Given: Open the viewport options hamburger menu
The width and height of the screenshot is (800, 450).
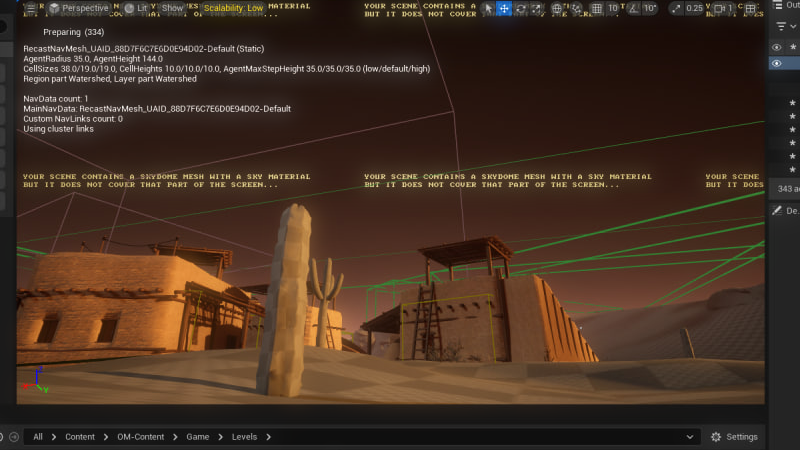Looking at the screenshot, I should [x=30, y=8].
